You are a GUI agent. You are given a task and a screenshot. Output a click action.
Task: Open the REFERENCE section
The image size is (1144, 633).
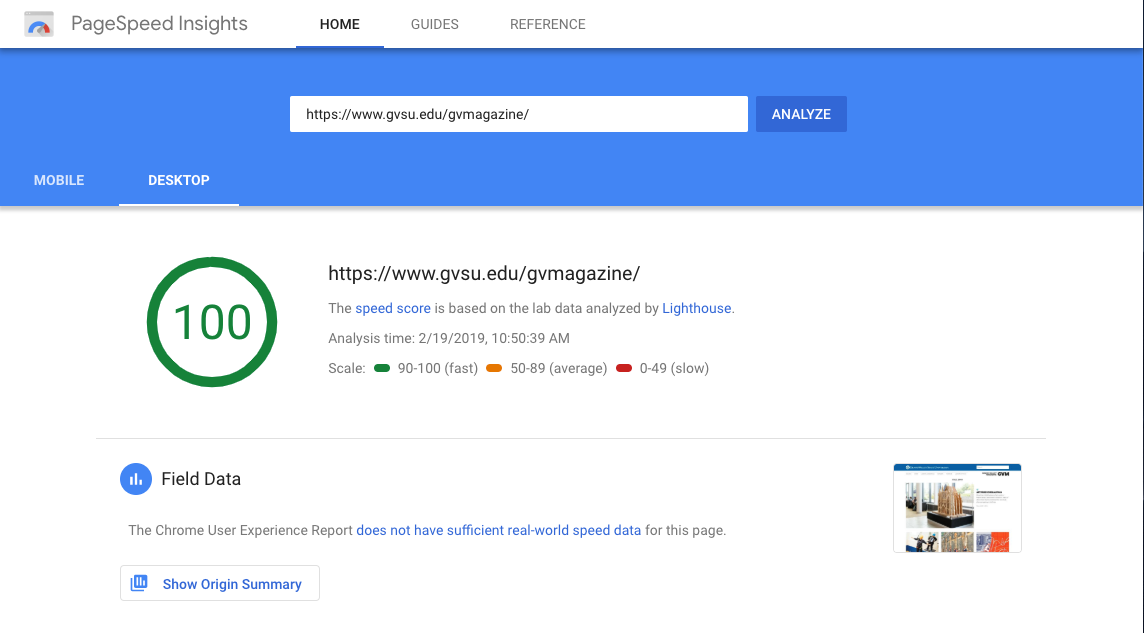547,24
